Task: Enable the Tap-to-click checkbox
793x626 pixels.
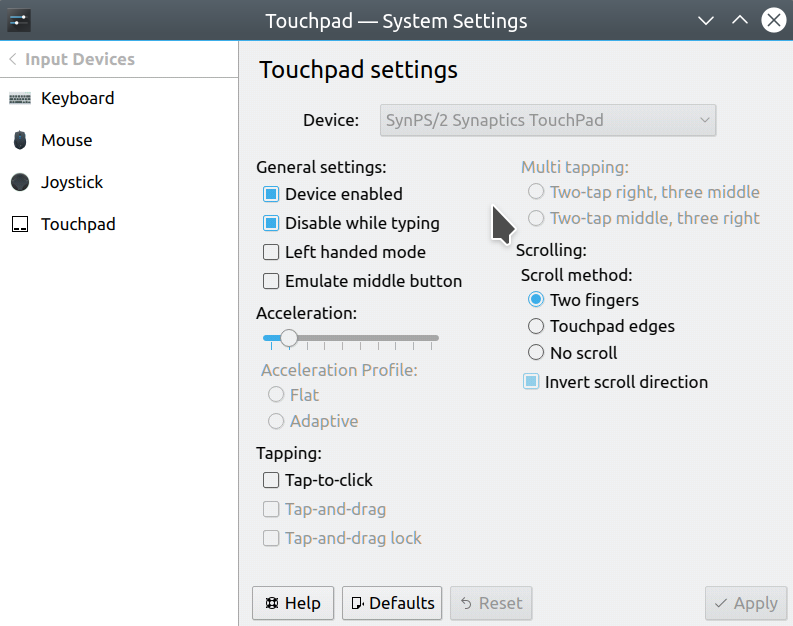Action: 271,480
